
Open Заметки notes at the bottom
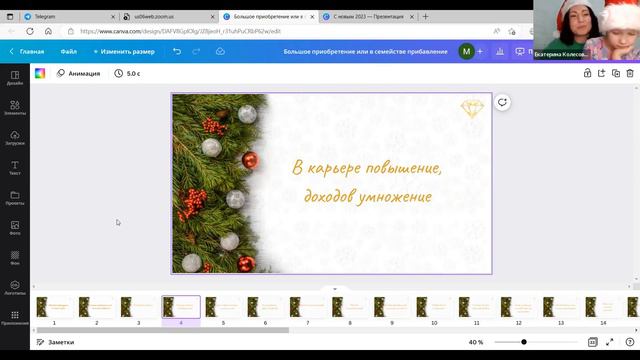tap(56, 342)
